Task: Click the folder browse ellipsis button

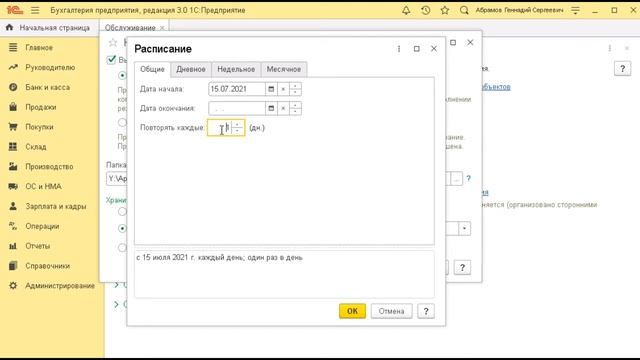Action: [x=456, y=178]
